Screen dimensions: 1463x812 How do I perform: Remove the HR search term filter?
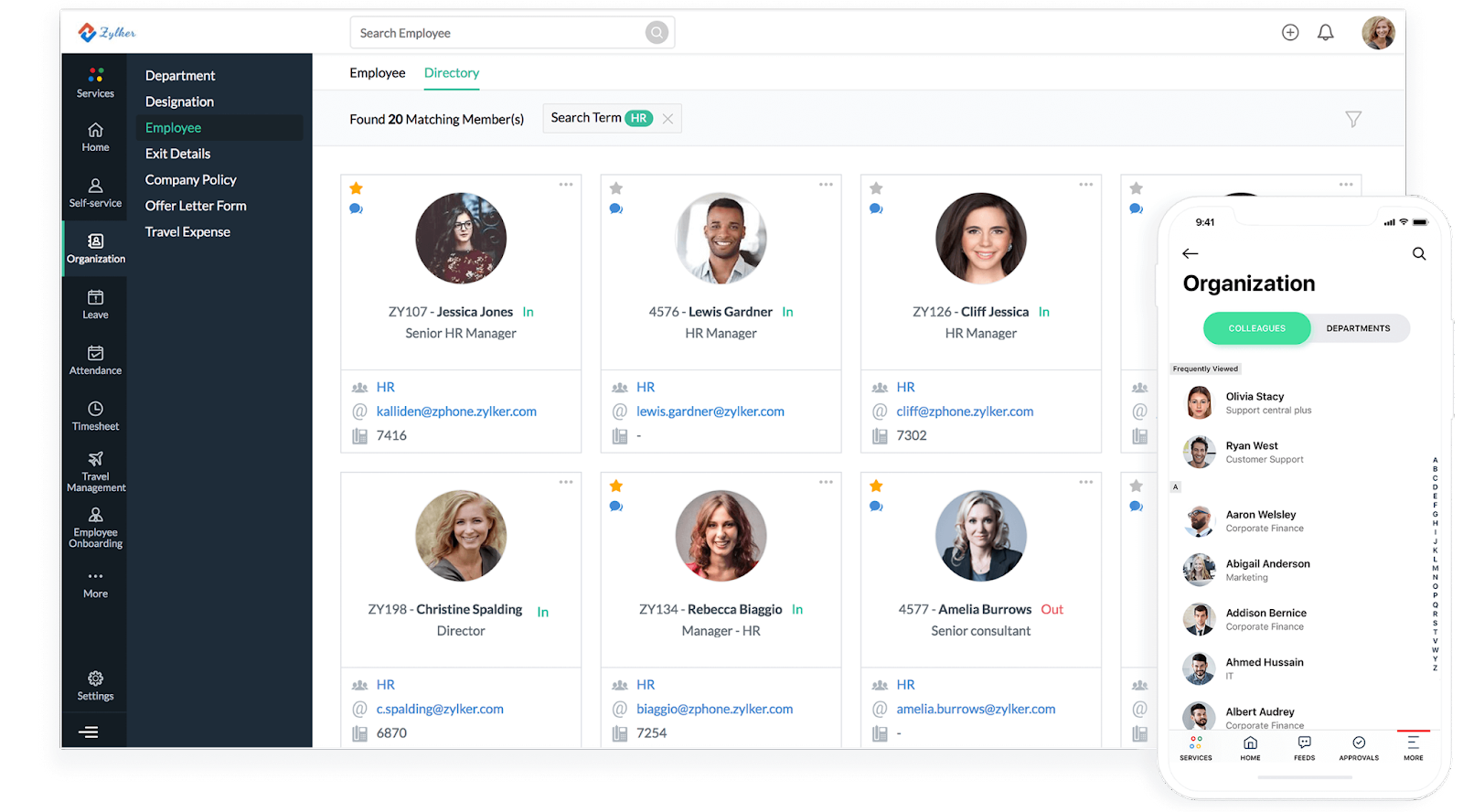667,119
